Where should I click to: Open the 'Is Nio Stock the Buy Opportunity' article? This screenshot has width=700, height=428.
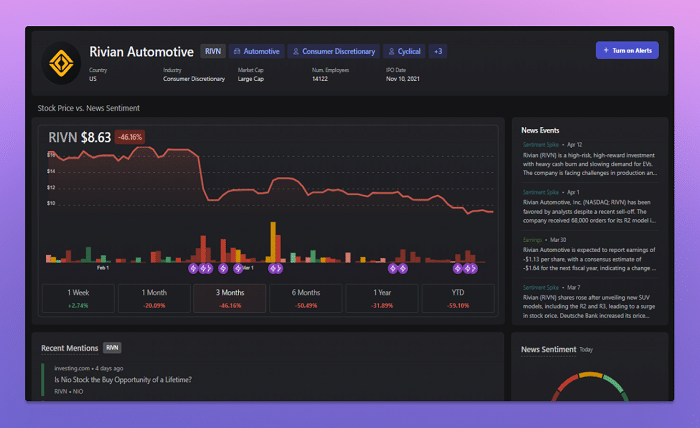click(x=123, y=380)
